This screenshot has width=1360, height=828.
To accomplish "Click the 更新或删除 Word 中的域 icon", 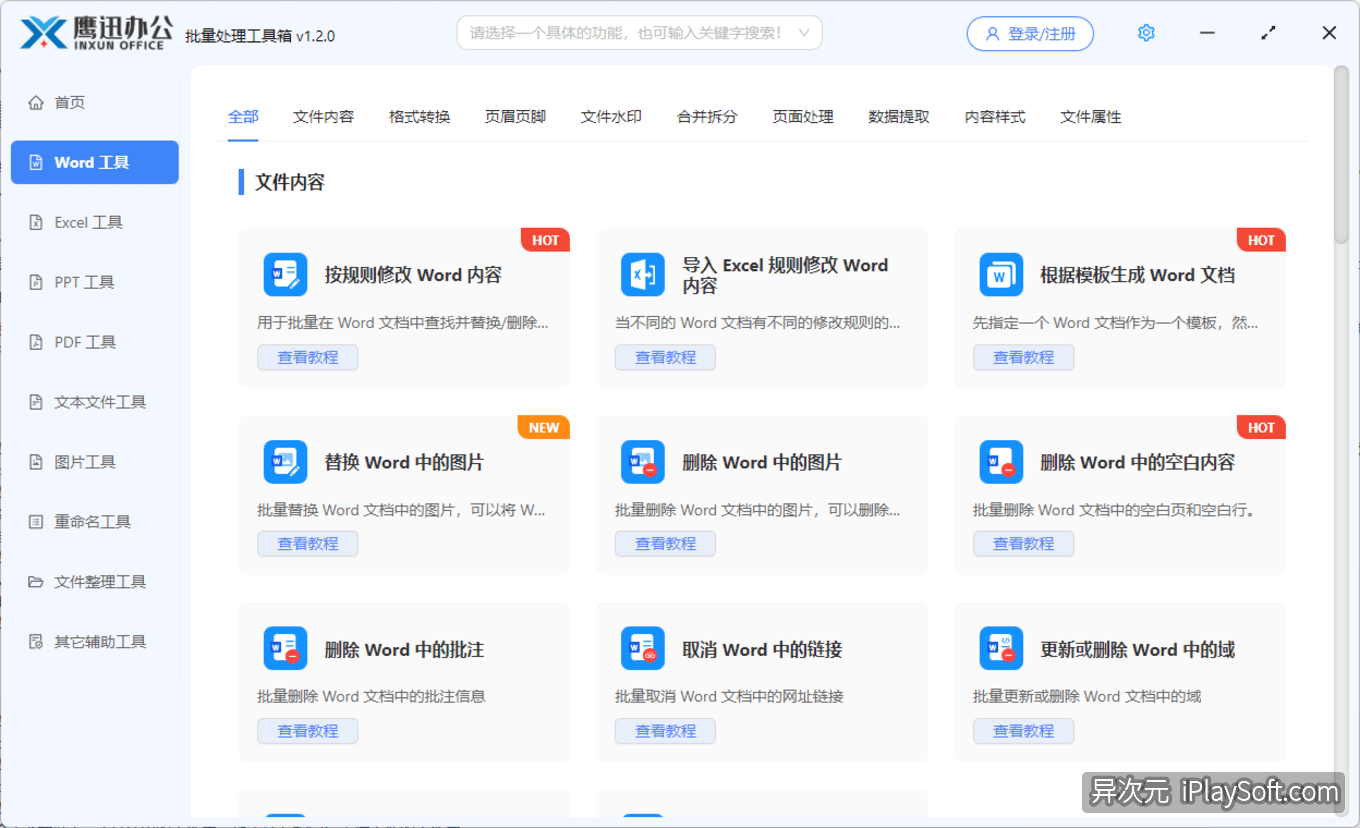I will 1001,649.
